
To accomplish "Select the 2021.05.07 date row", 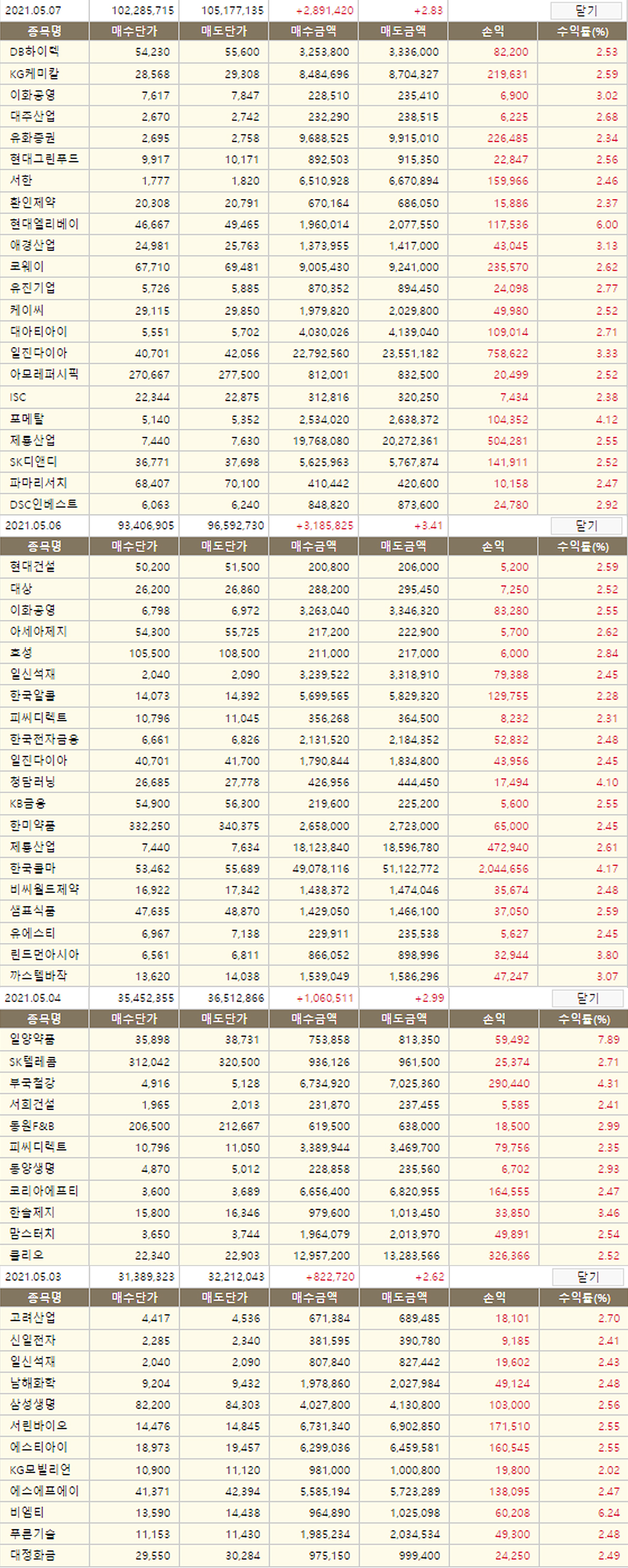I will coord(314,10).
